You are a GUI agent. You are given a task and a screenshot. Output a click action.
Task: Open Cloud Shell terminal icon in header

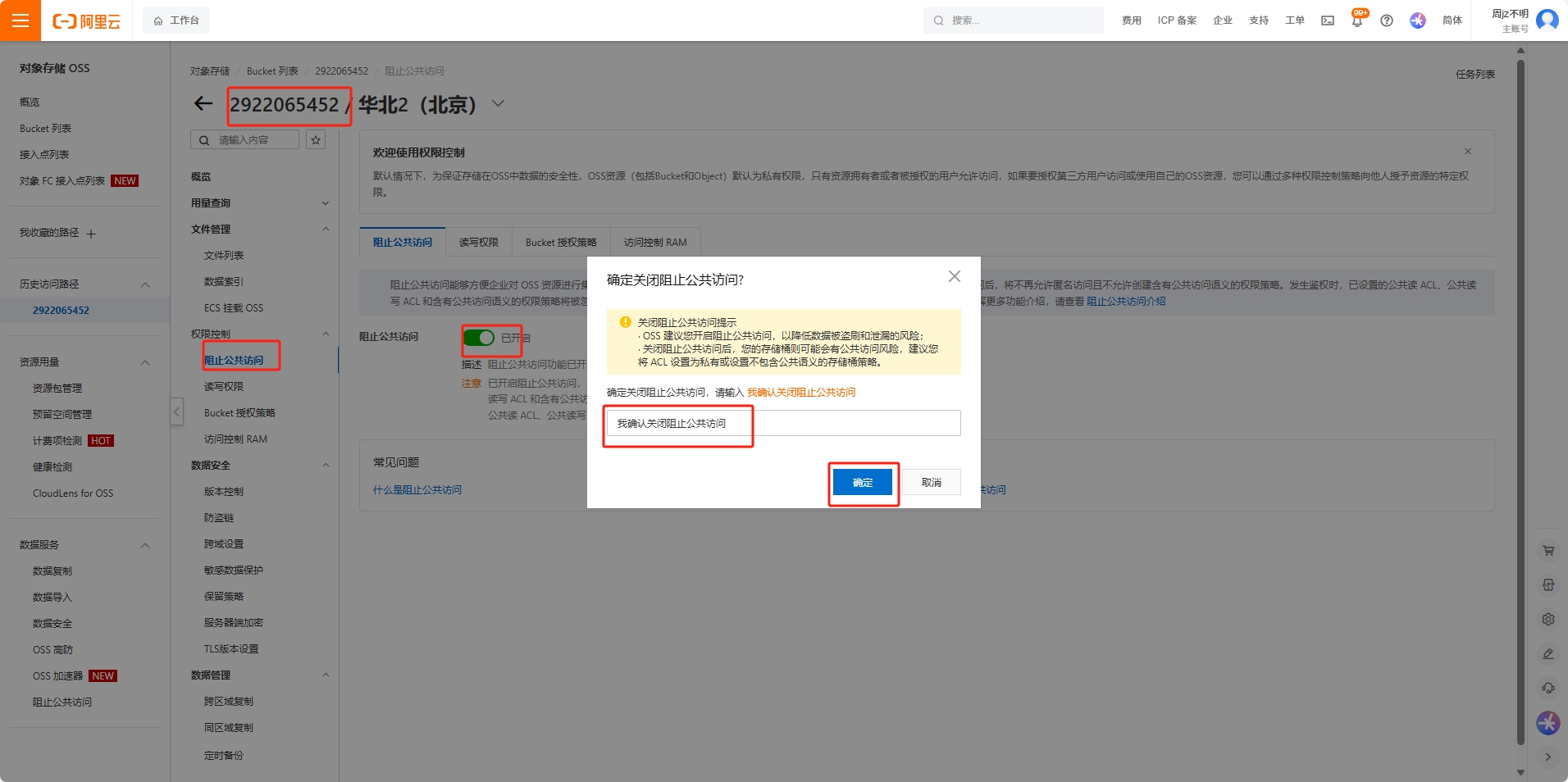pyautogui.click(x=1328, y=20)
